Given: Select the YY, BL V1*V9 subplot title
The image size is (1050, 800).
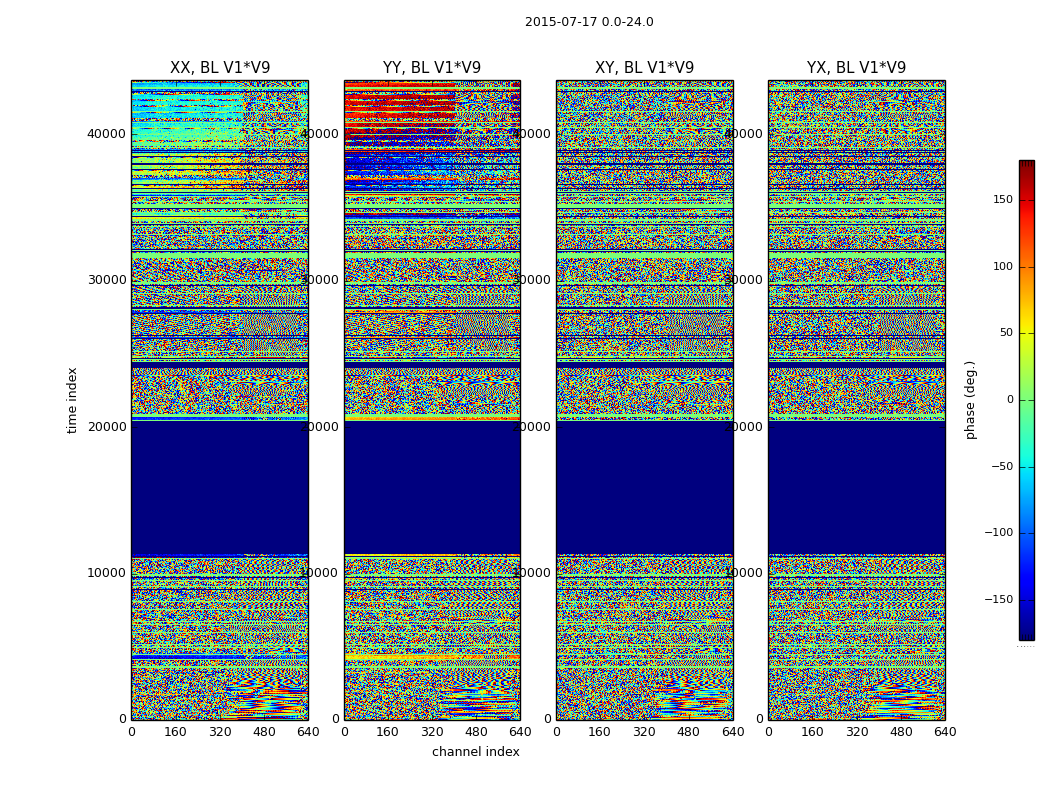Looking at the screenshot, I should [432, 68].
